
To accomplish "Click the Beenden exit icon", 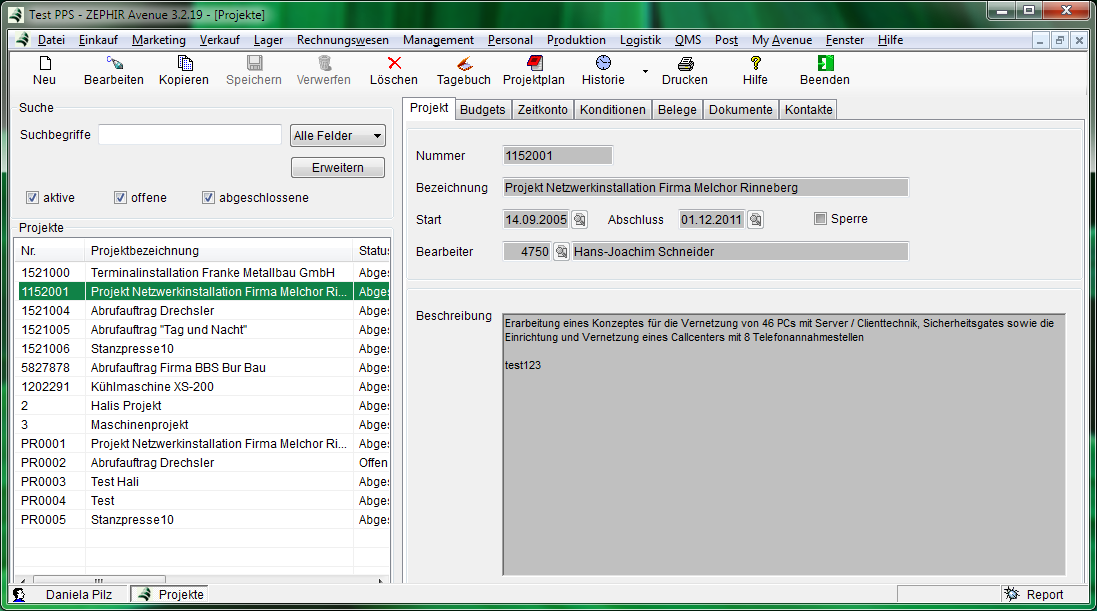I will pos(825,63).
